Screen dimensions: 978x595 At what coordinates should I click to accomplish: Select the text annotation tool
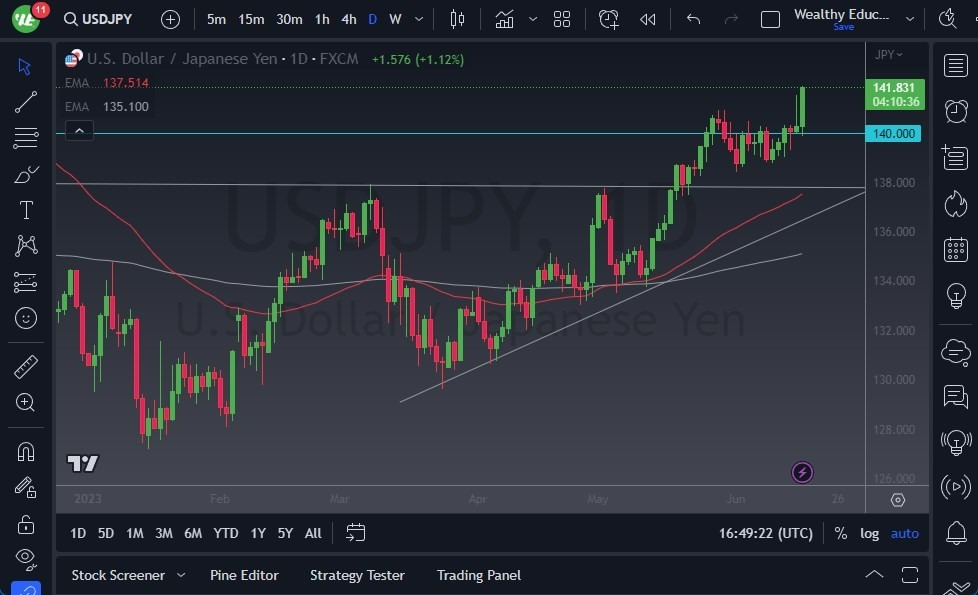(26, 209)
